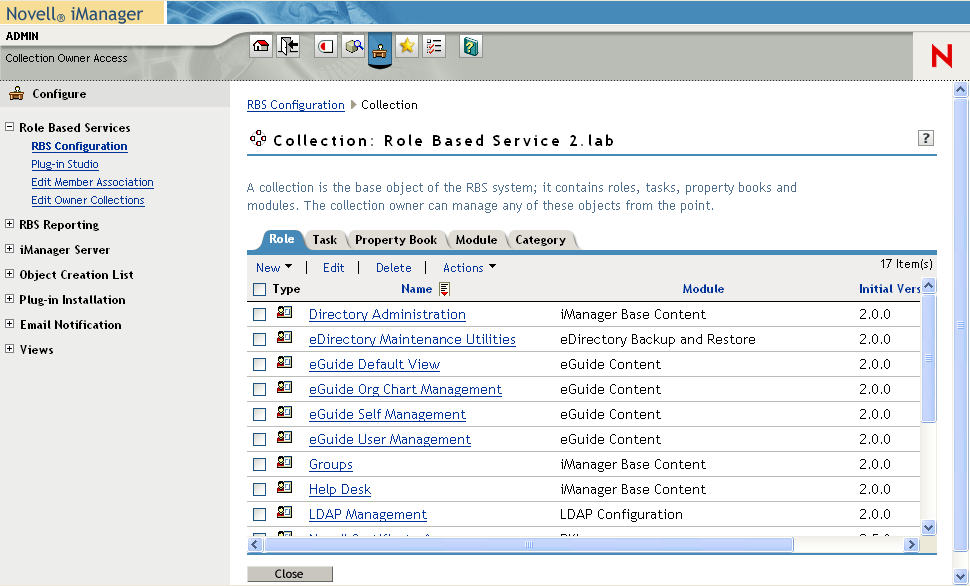Click the Name column sort indicator icon

[x=445, y=289]
